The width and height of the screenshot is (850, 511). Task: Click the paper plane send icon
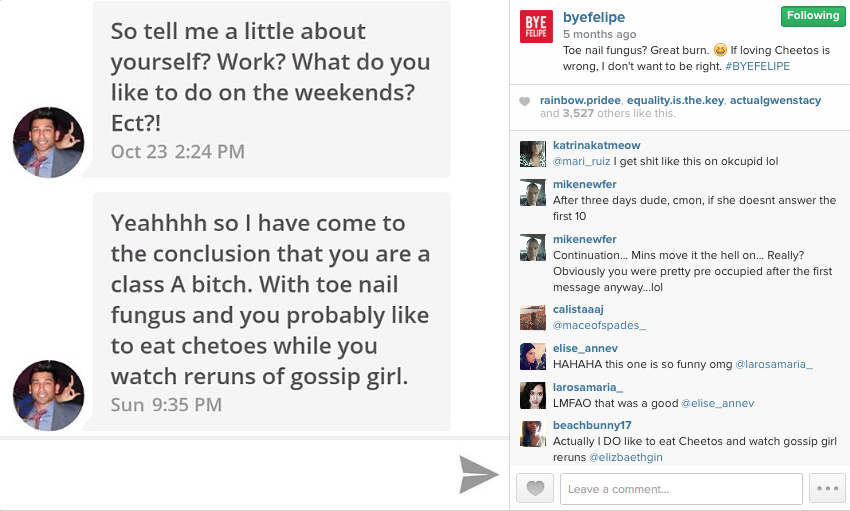pos(479,475)
